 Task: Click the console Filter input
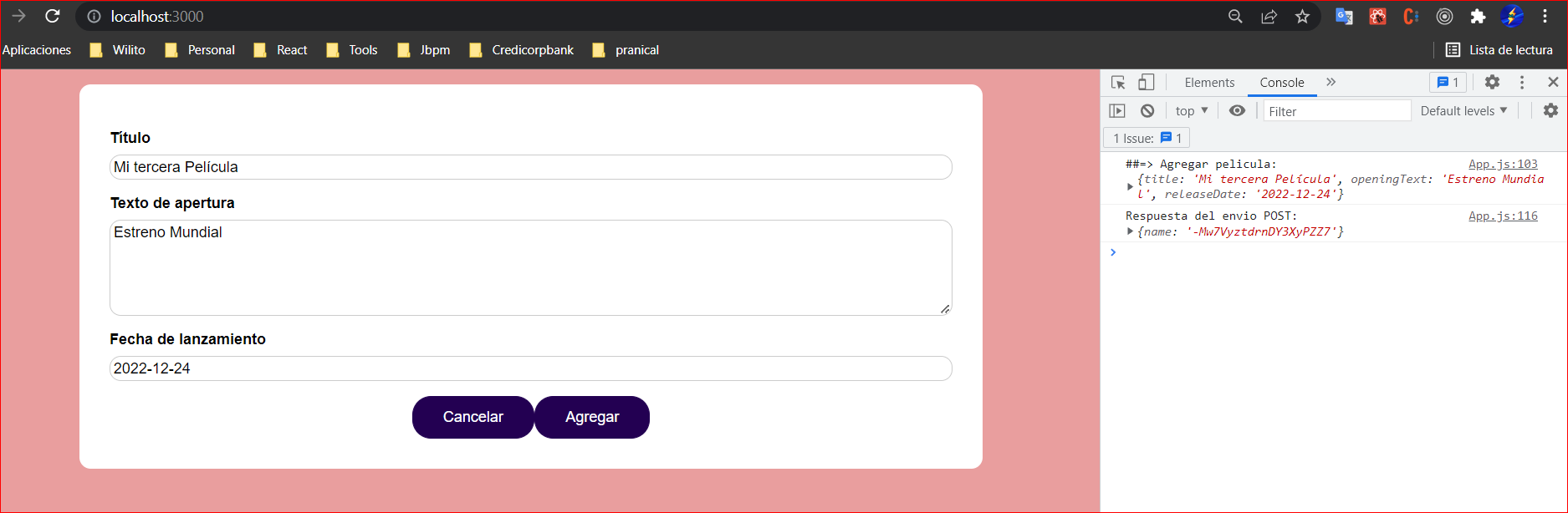[1337, 111]
